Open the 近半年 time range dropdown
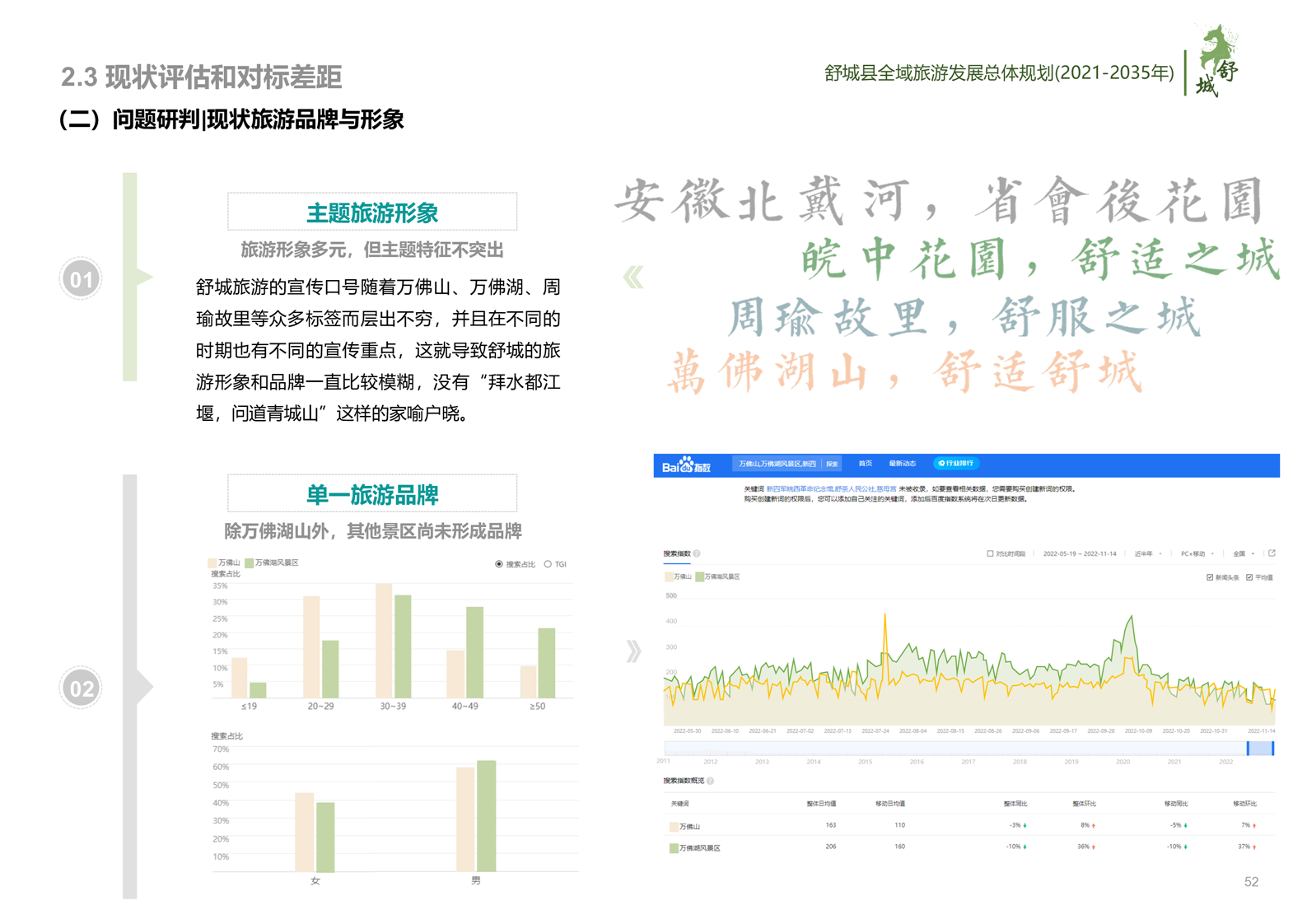This screenshot has width=1307, height=924. (x=1147, y=553)
